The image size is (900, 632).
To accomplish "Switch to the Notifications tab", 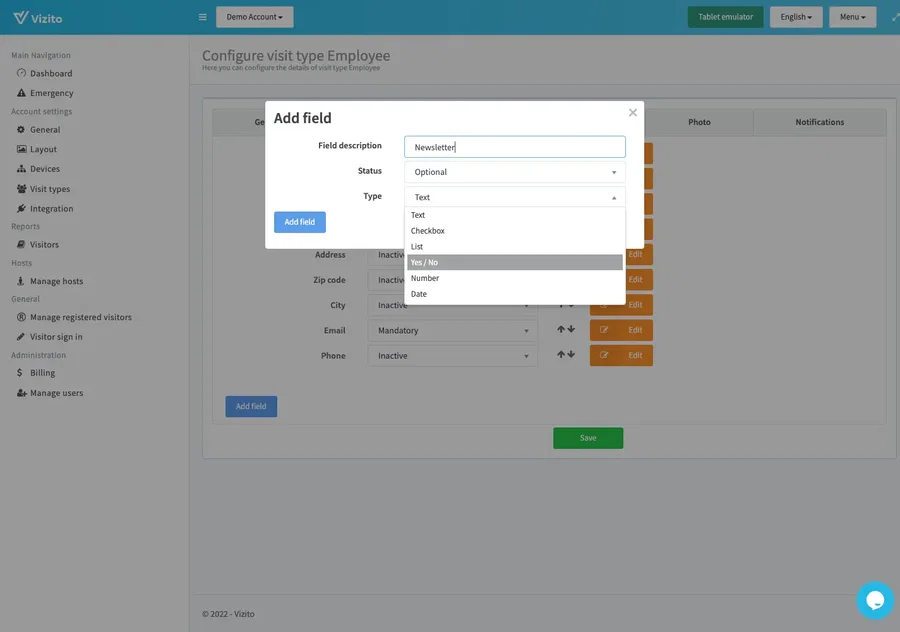I will 819,122.
